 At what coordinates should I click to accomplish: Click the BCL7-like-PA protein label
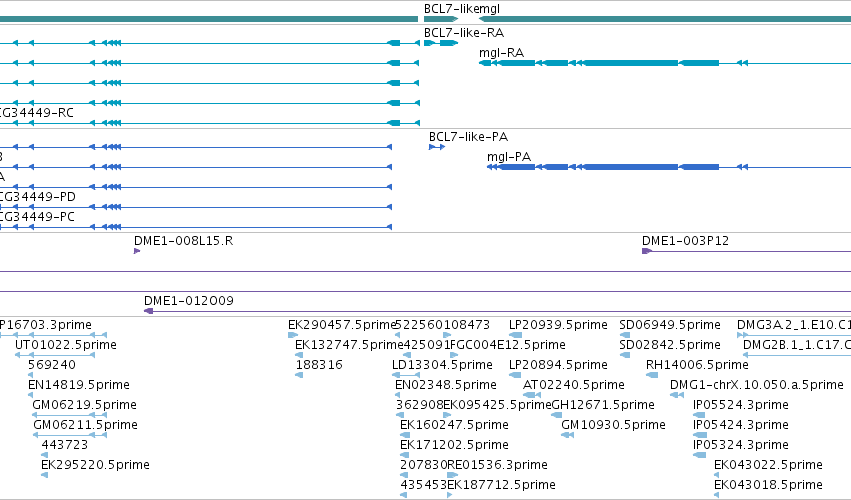click(x=468, y=137)
